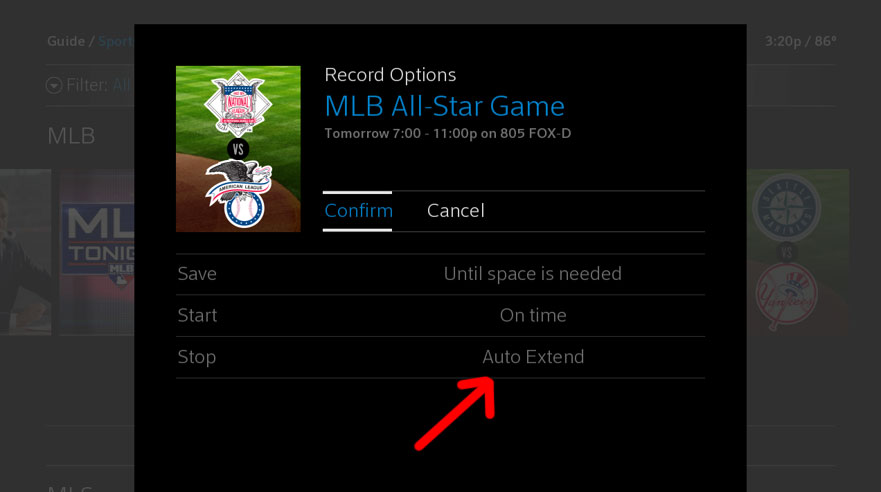Click the National League logo

click(x=238, y=103)
